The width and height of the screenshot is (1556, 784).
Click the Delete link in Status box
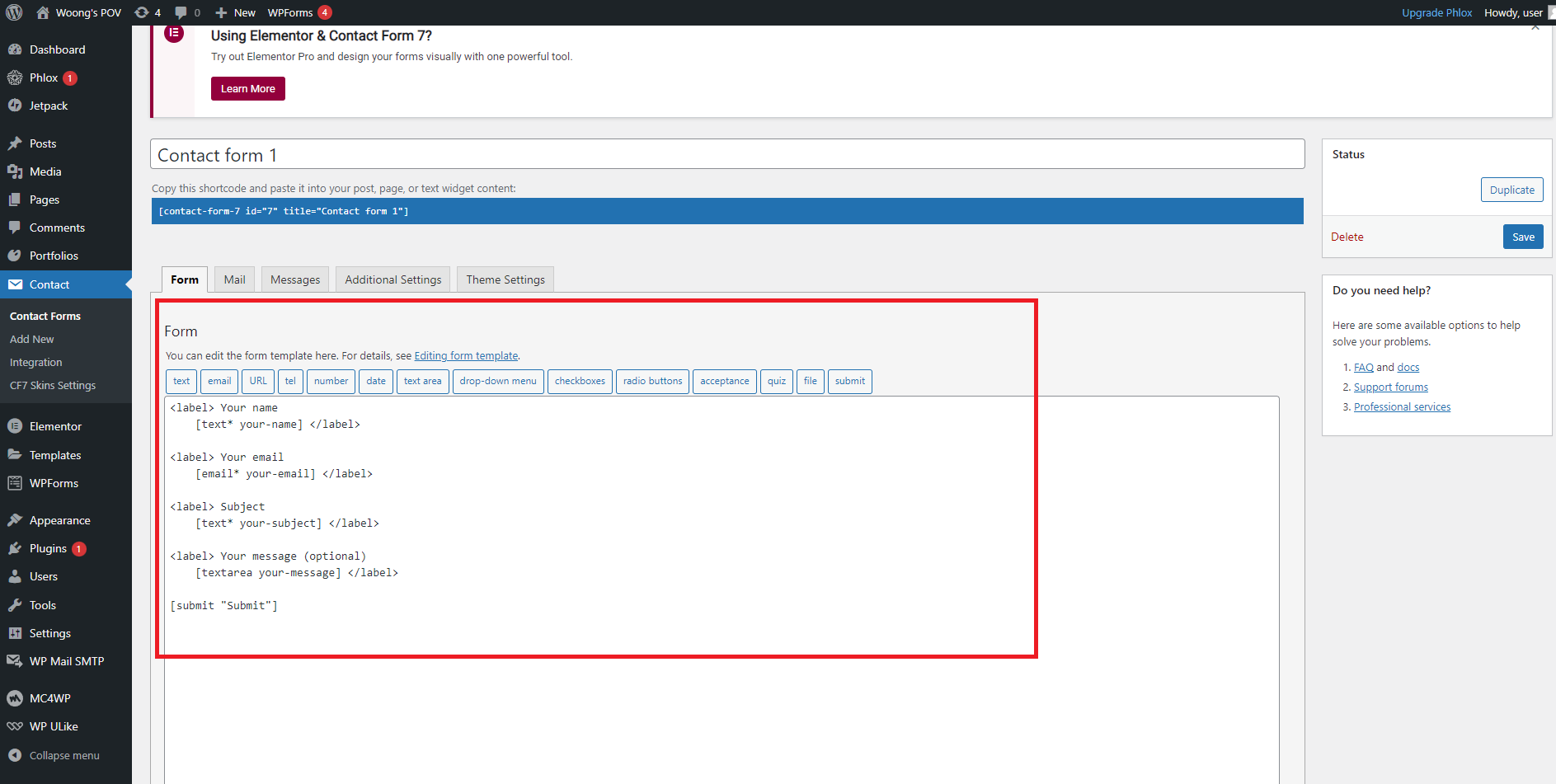pyautogui.click(x=1347, y=237)
